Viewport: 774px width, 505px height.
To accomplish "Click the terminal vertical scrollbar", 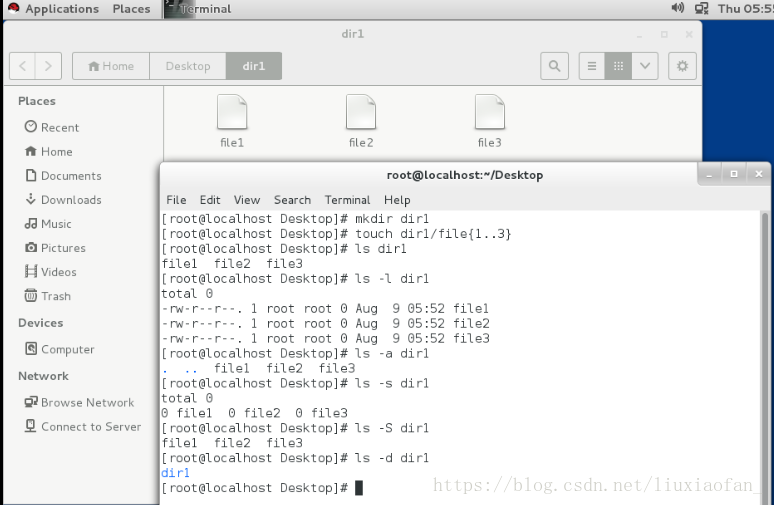I will pos(765,358).
